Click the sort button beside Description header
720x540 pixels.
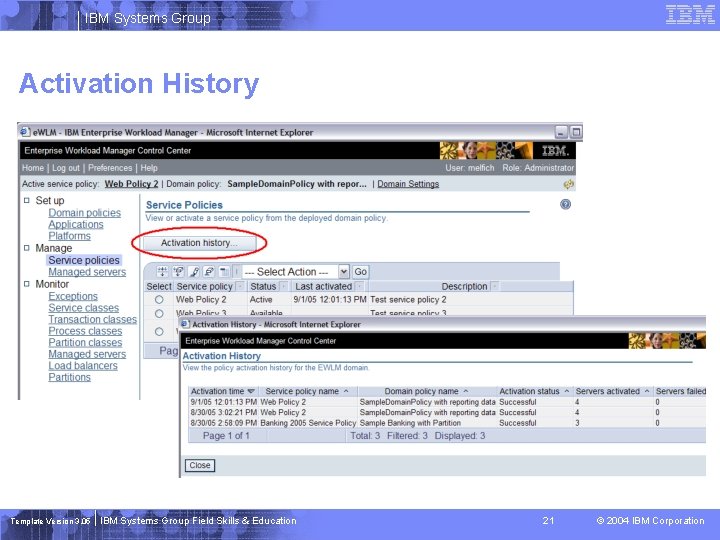click(495, 287)
